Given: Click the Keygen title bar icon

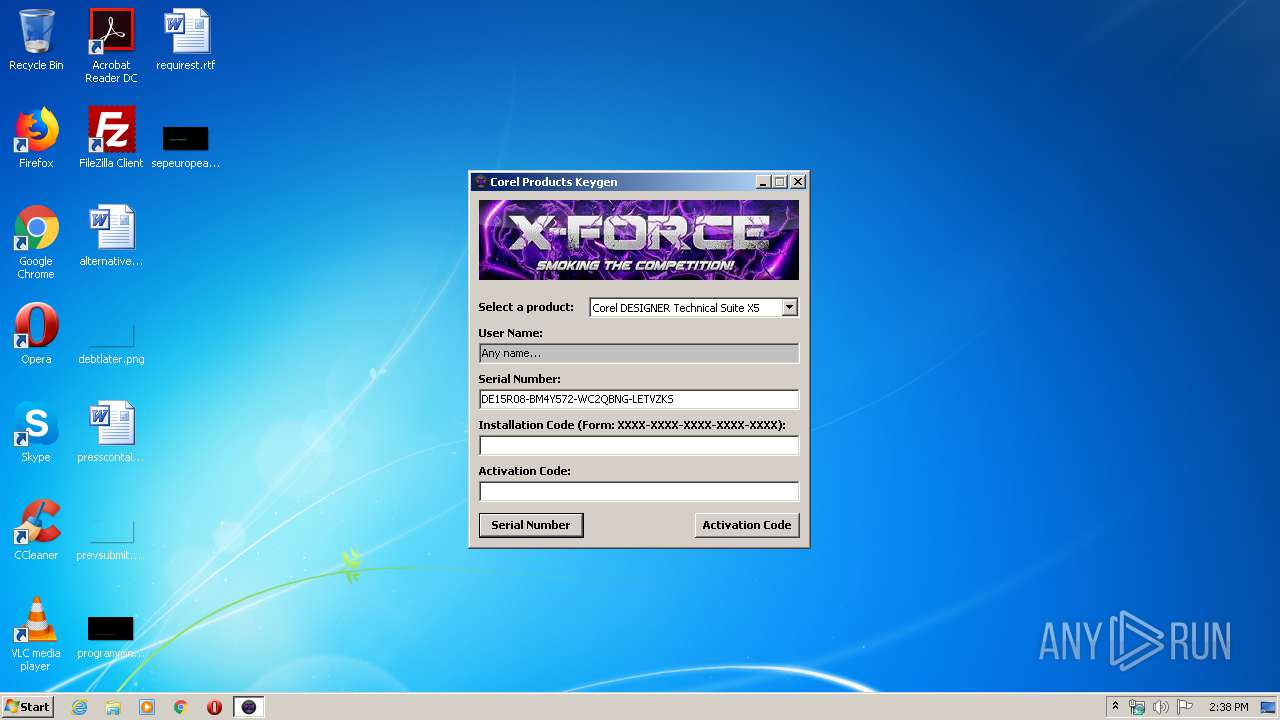Looking at the screenshot, I should tap(480, 182).
